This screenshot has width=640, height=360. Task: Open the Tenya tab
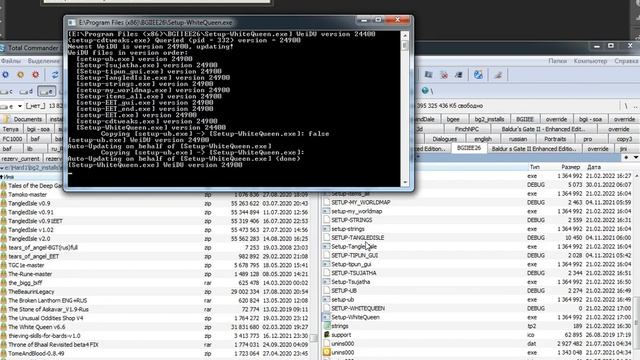[10, 129]
